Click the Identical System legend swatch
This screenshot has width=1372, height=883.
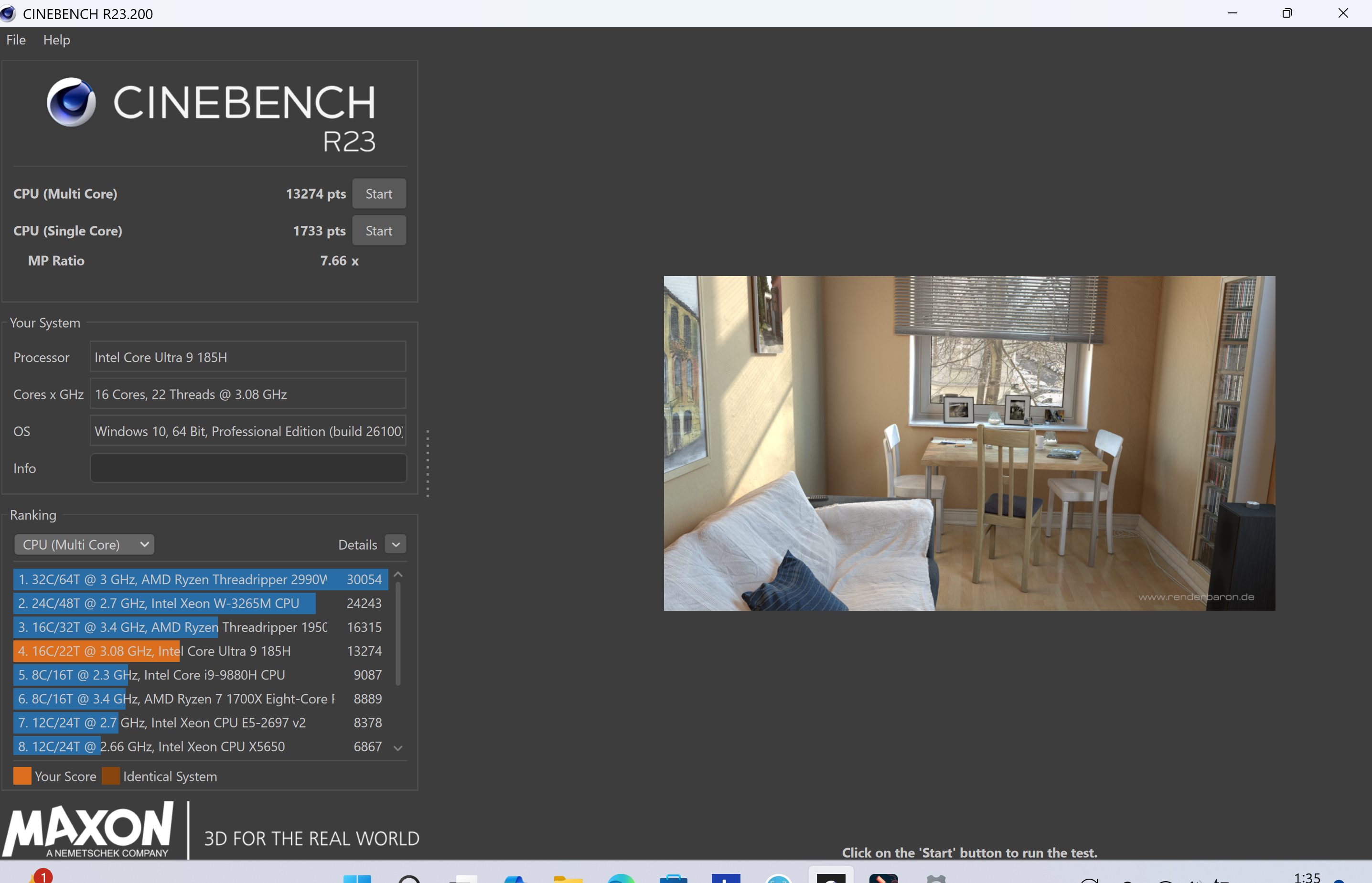pyautogui.click(x=111, y=776)
